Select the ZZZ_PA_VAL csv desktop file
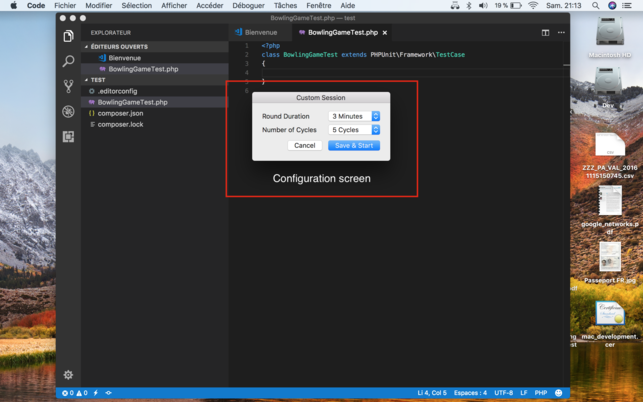The height and width of the screenshot is (402, 643). 610,155
